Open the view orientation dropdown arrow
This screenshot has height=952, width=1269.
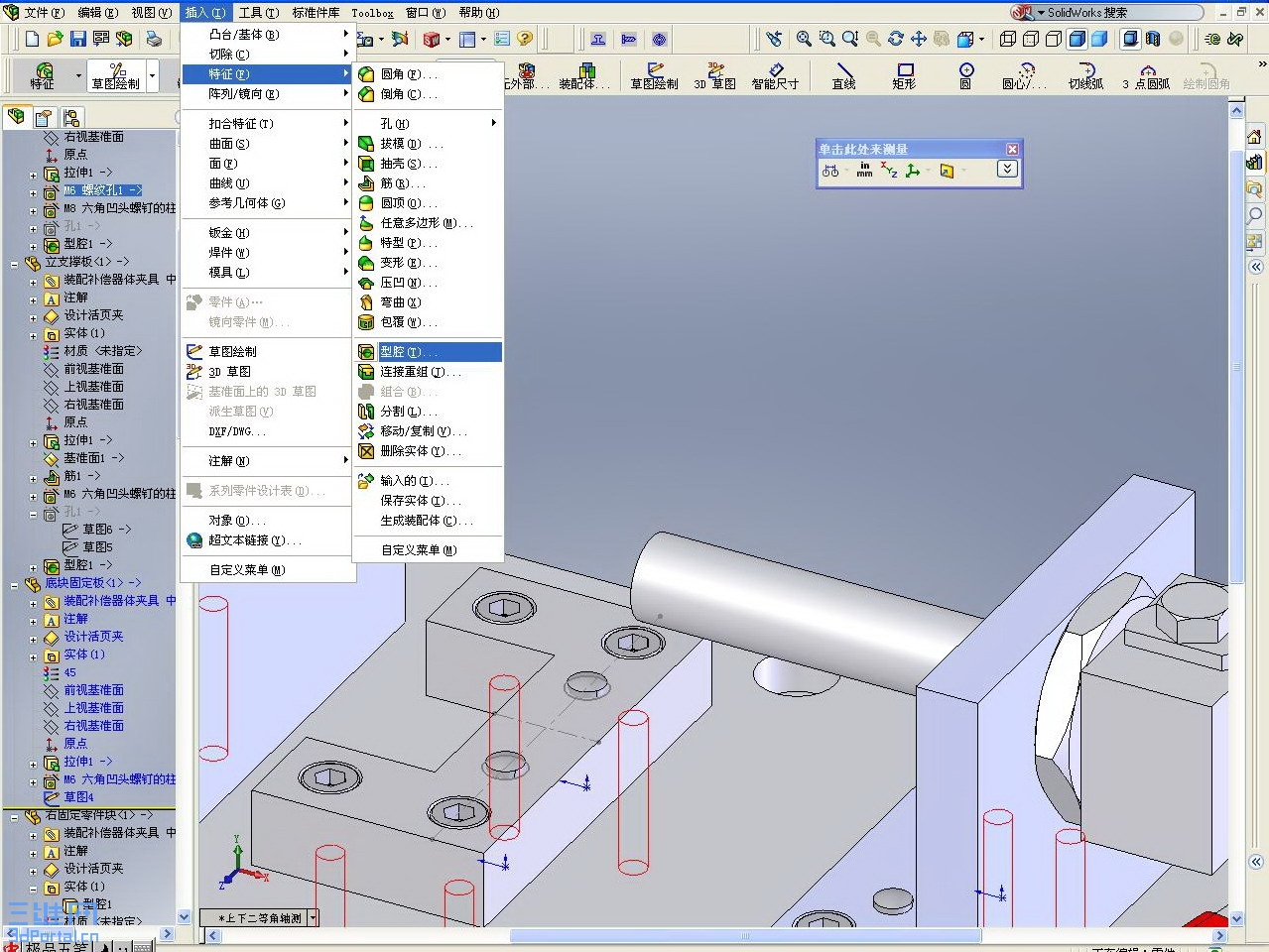coord(981,40)
